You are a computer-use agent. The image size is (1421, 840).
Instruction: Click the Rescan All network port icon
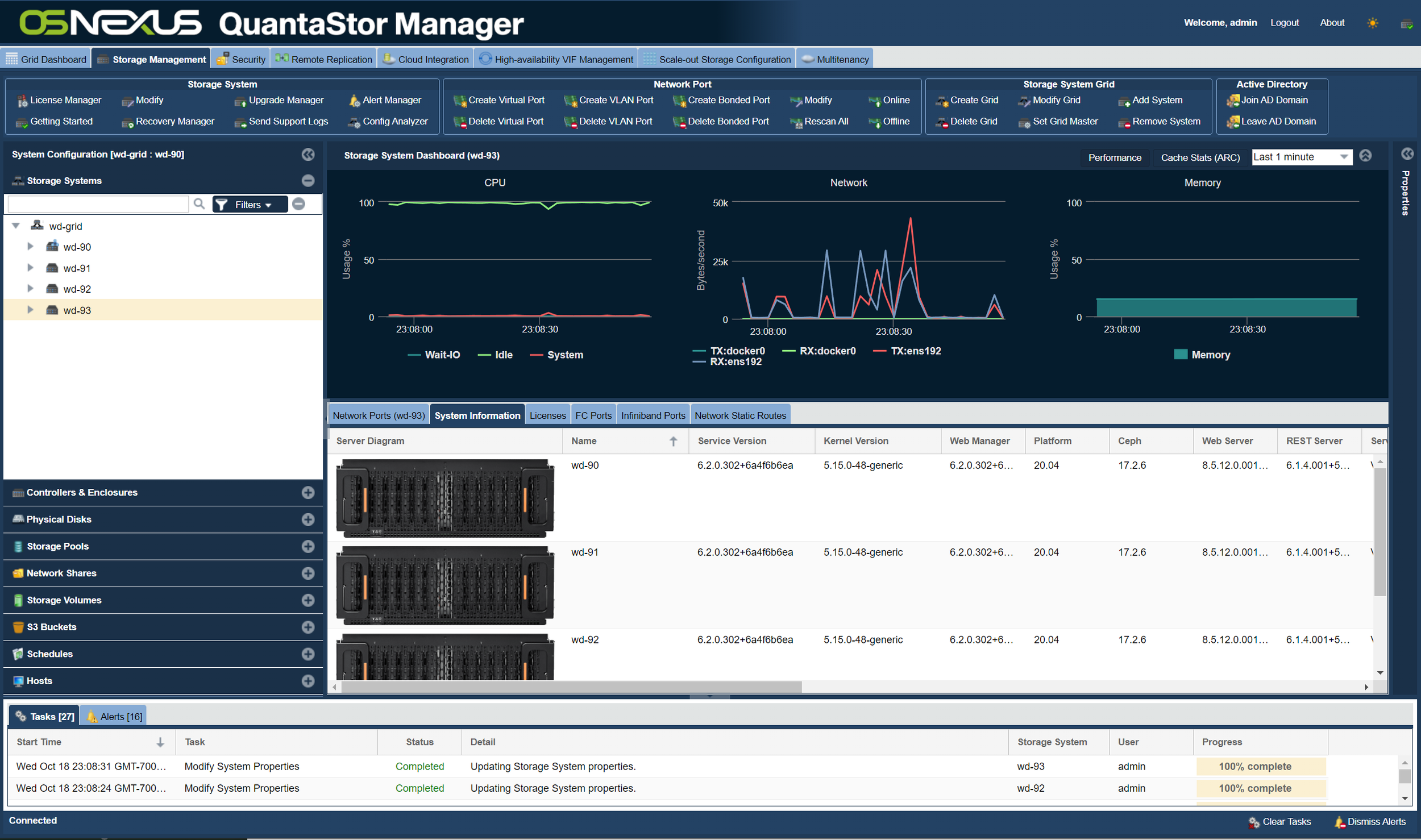click(796, 122)
